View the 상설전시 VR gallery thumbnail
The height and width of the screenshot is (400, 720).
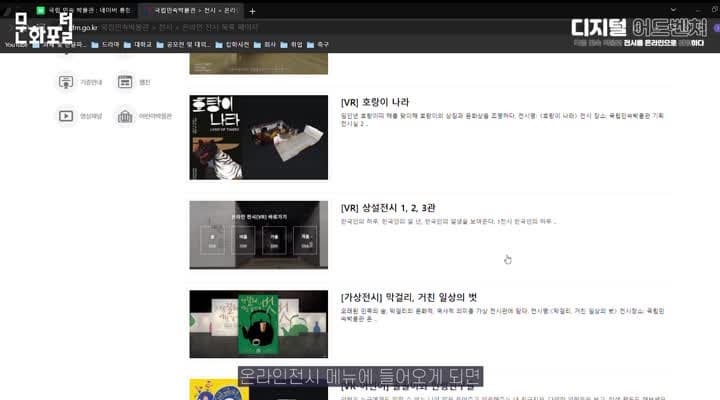[x=259, y=235]
